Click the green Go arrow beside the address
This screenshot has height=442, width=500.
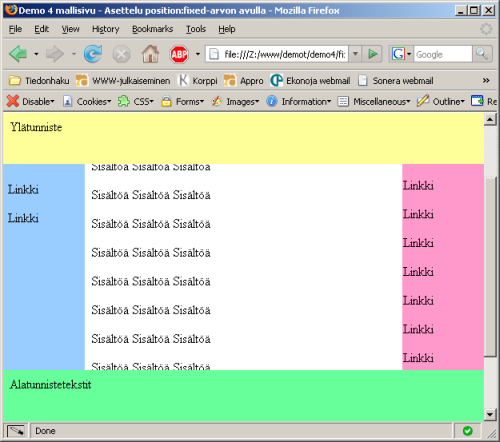[x=372, y=54]
